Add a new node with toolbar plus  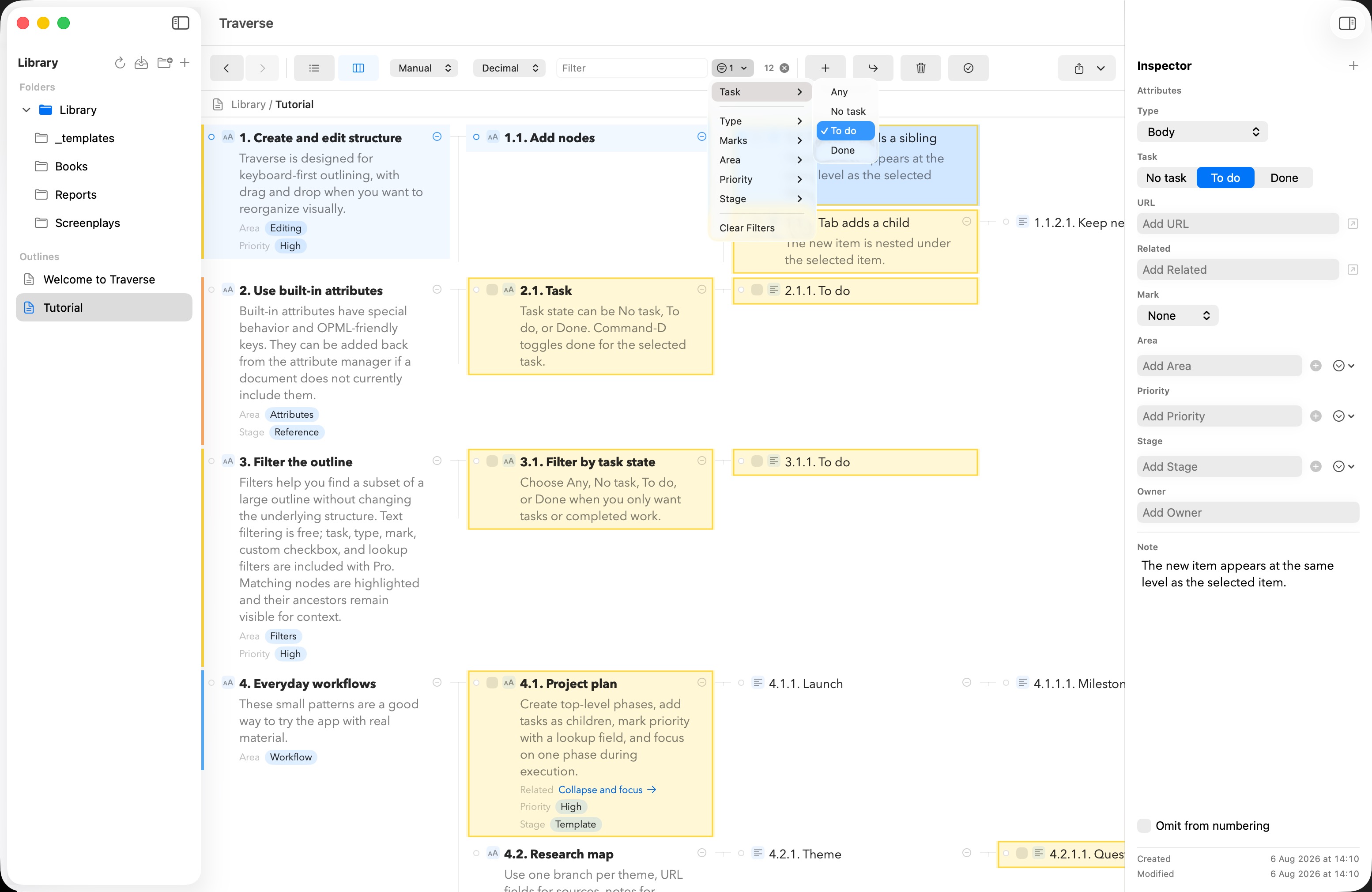point(825,68)
